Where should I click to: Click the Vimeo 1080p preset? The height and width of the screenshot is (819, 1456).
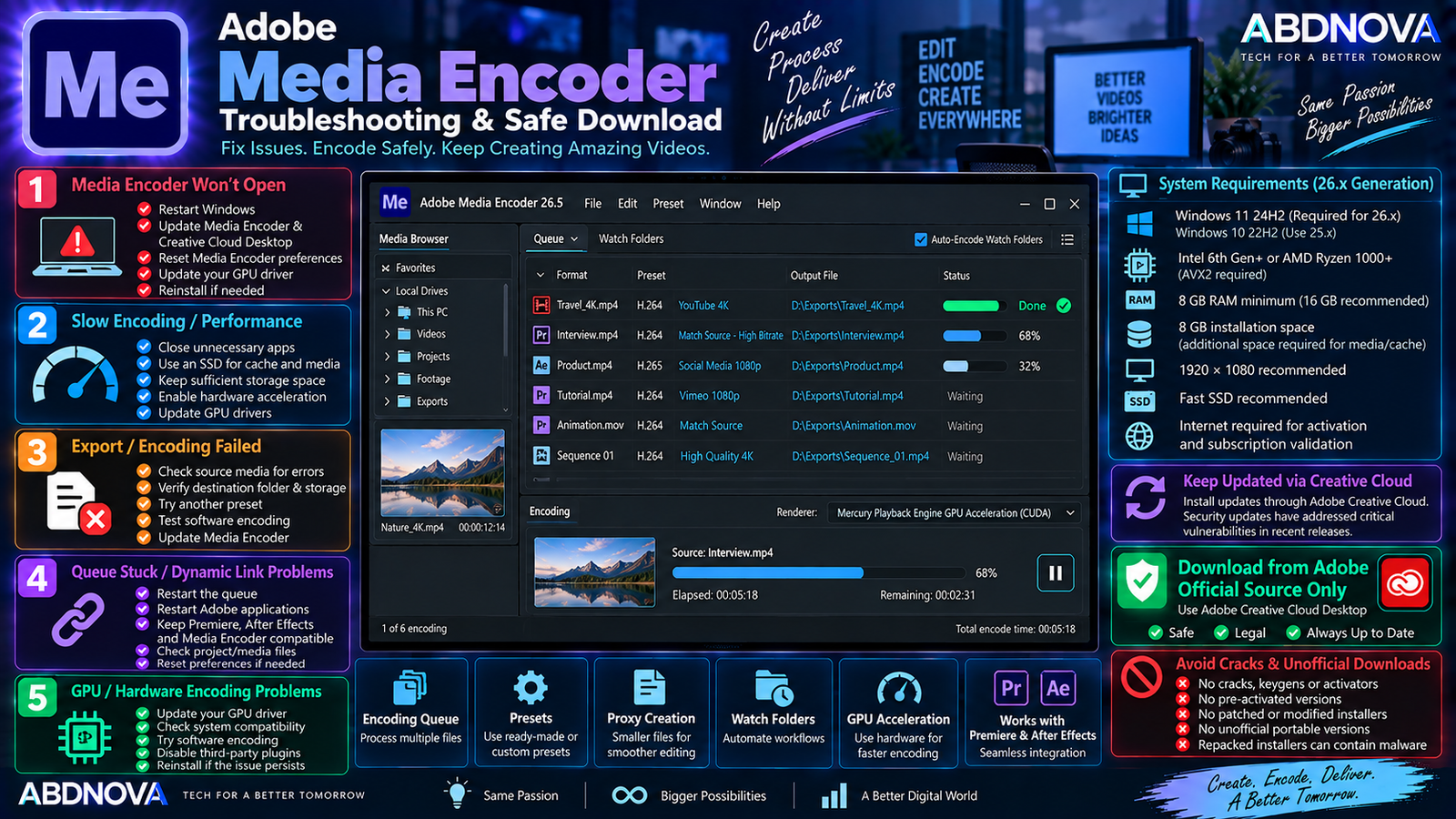709,396
